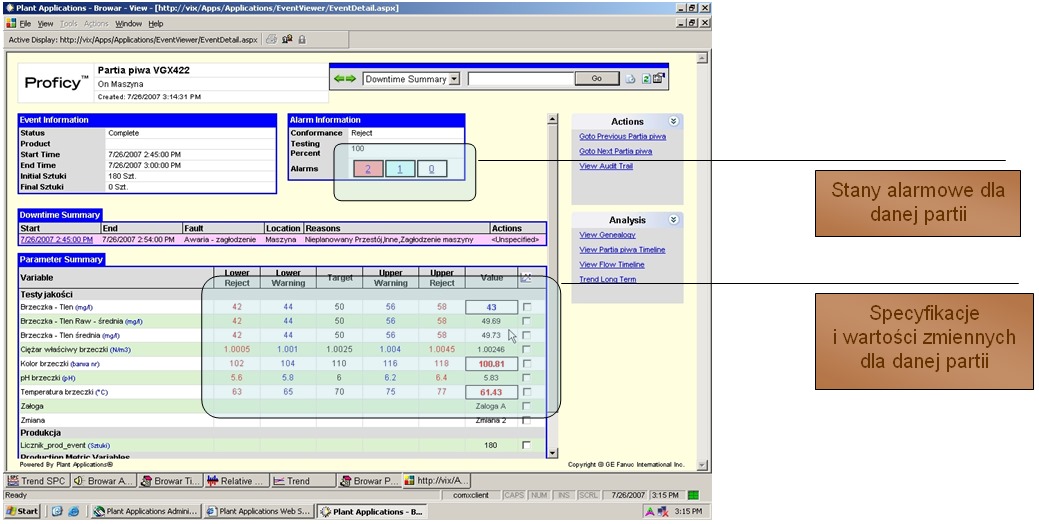Screen dimensions: 1039x524
Task: Open Plant Applications Admini... taskbar window
Action: [x=144, y=511]
